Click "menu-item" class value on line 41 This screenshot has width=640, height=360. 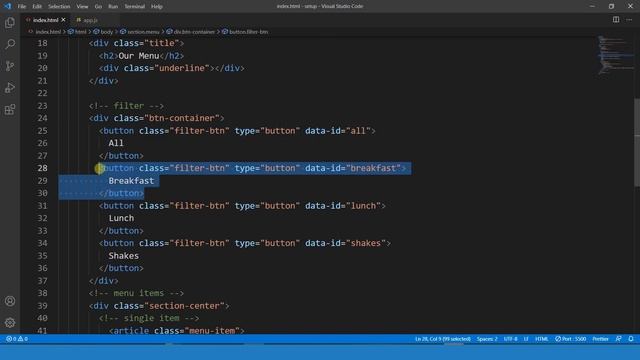click(x=212, y=331)
